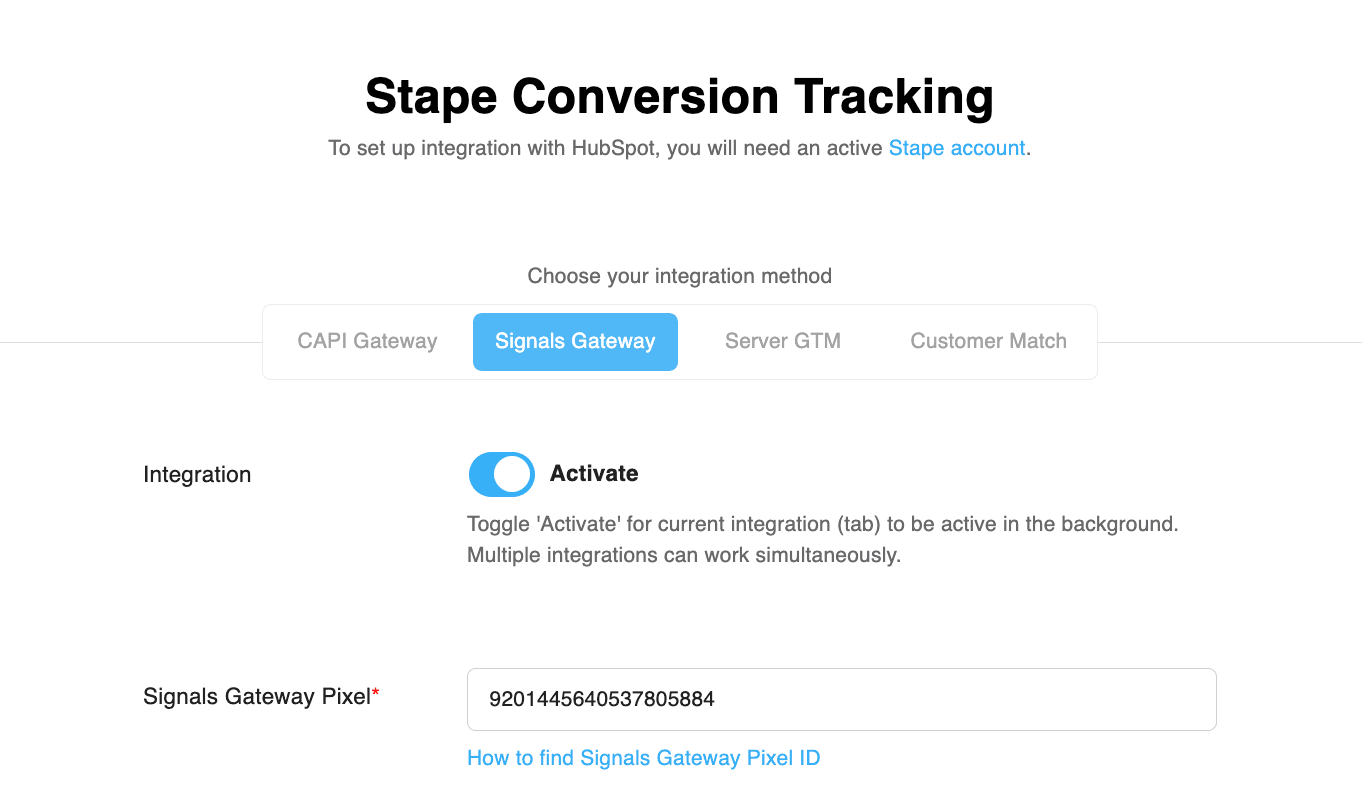Select the Signals Gateway tab
The width and height of the screenshot is (1362, 808).
click(x=575, y=341)
